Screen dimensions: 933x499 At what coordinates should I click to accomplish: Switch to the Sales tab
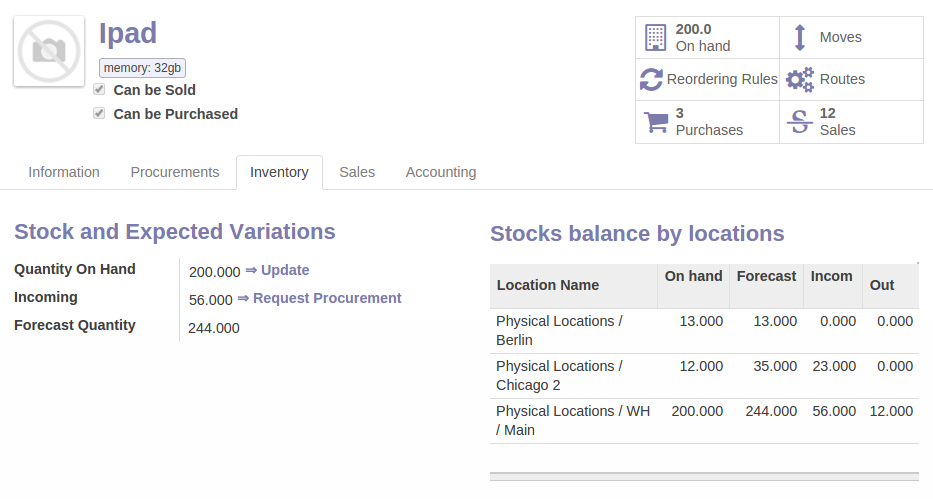[x=357, y=172]
